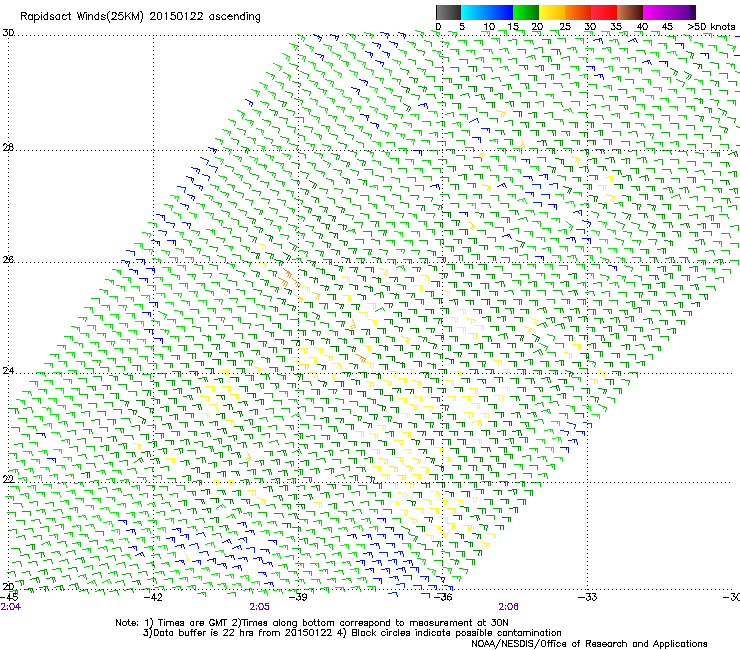Click the 'Data buffer is 22 hrs' note line
Viewport: 740px width, 650px height.
tap(352, 633)
